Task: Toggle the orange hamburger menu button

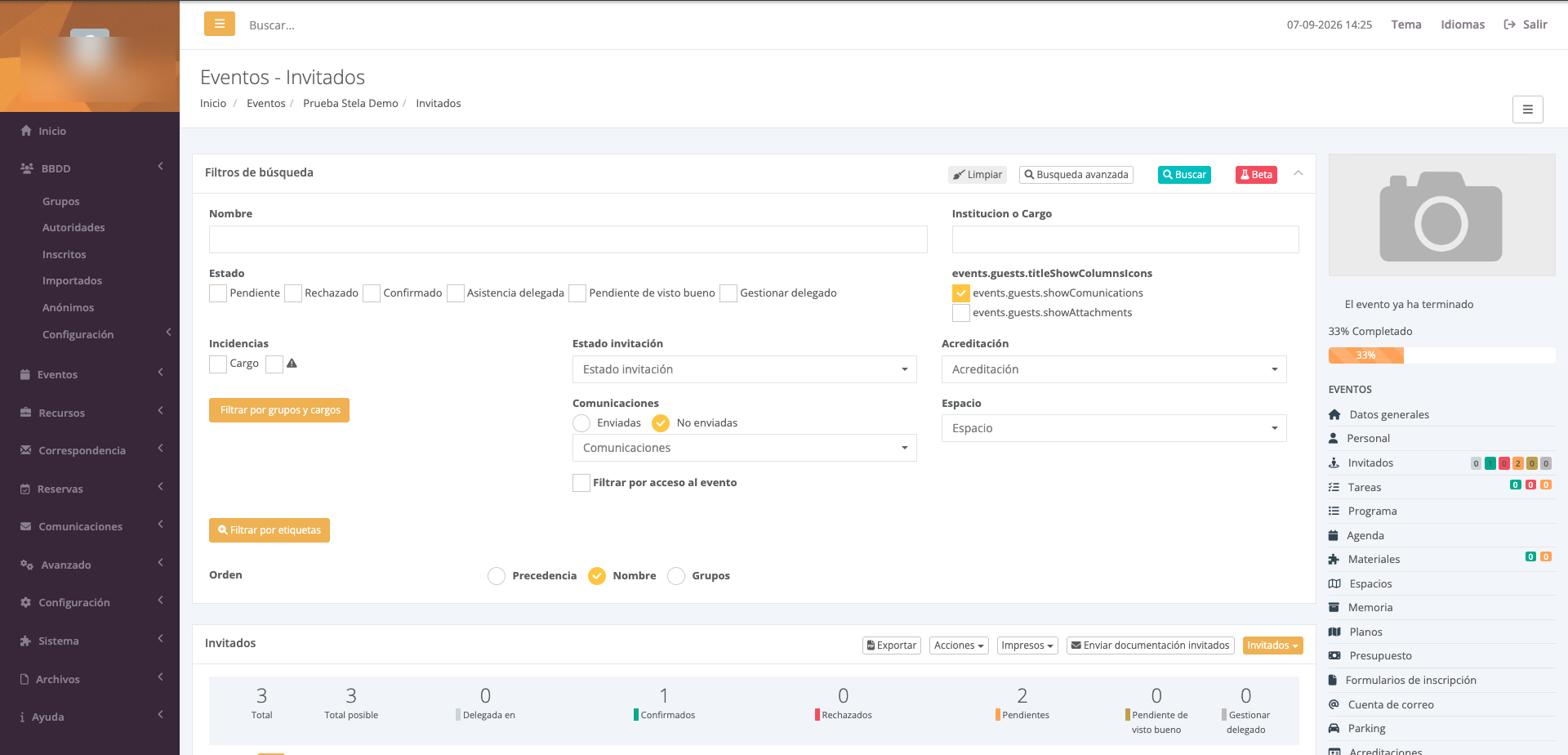Action: coord(220,24)
